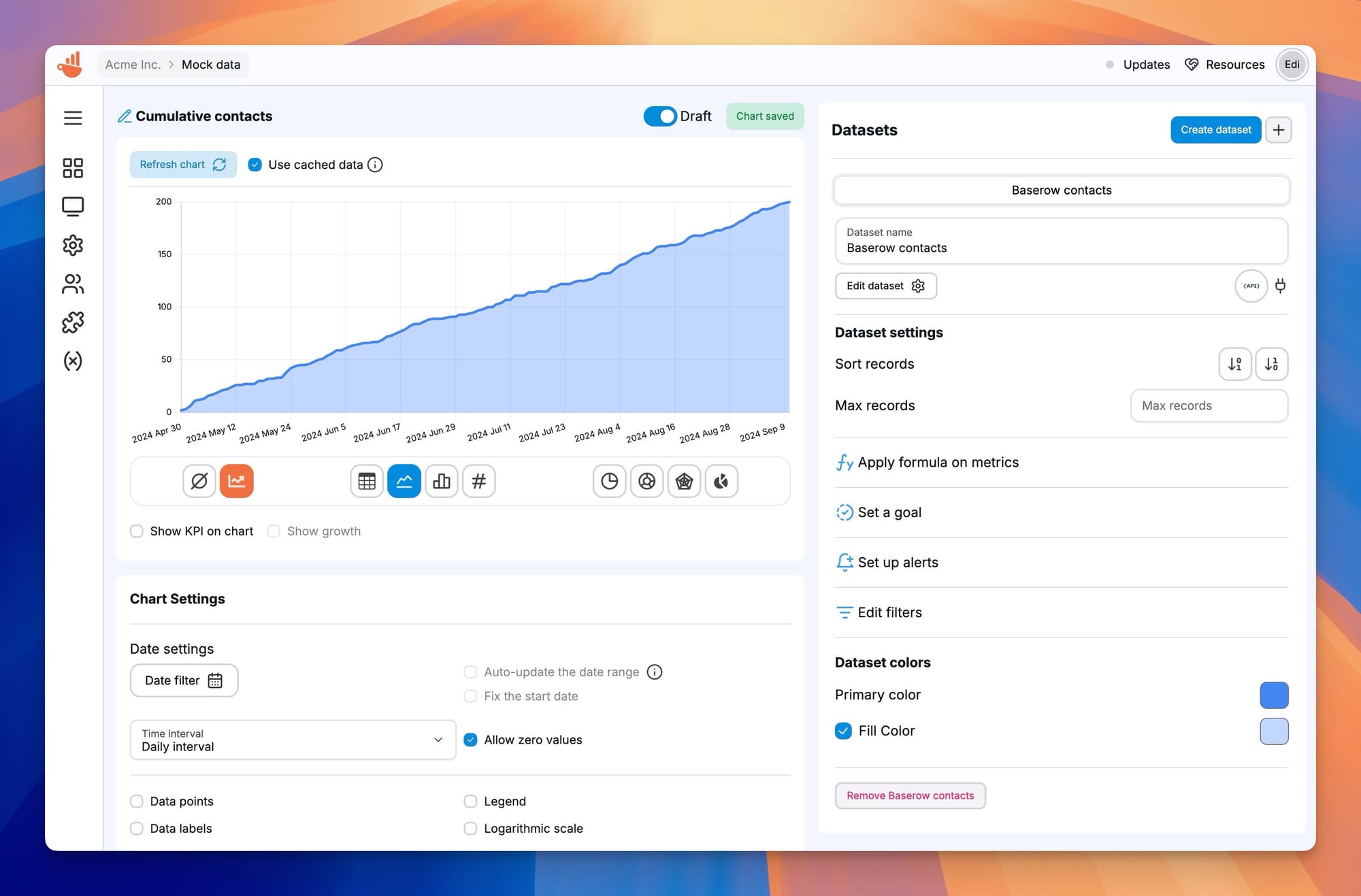The height and width of the screenshot is (896, 1361).
Task: Open the integrations puzzle icon in the sidebar
Action: [x=73, y=322]
